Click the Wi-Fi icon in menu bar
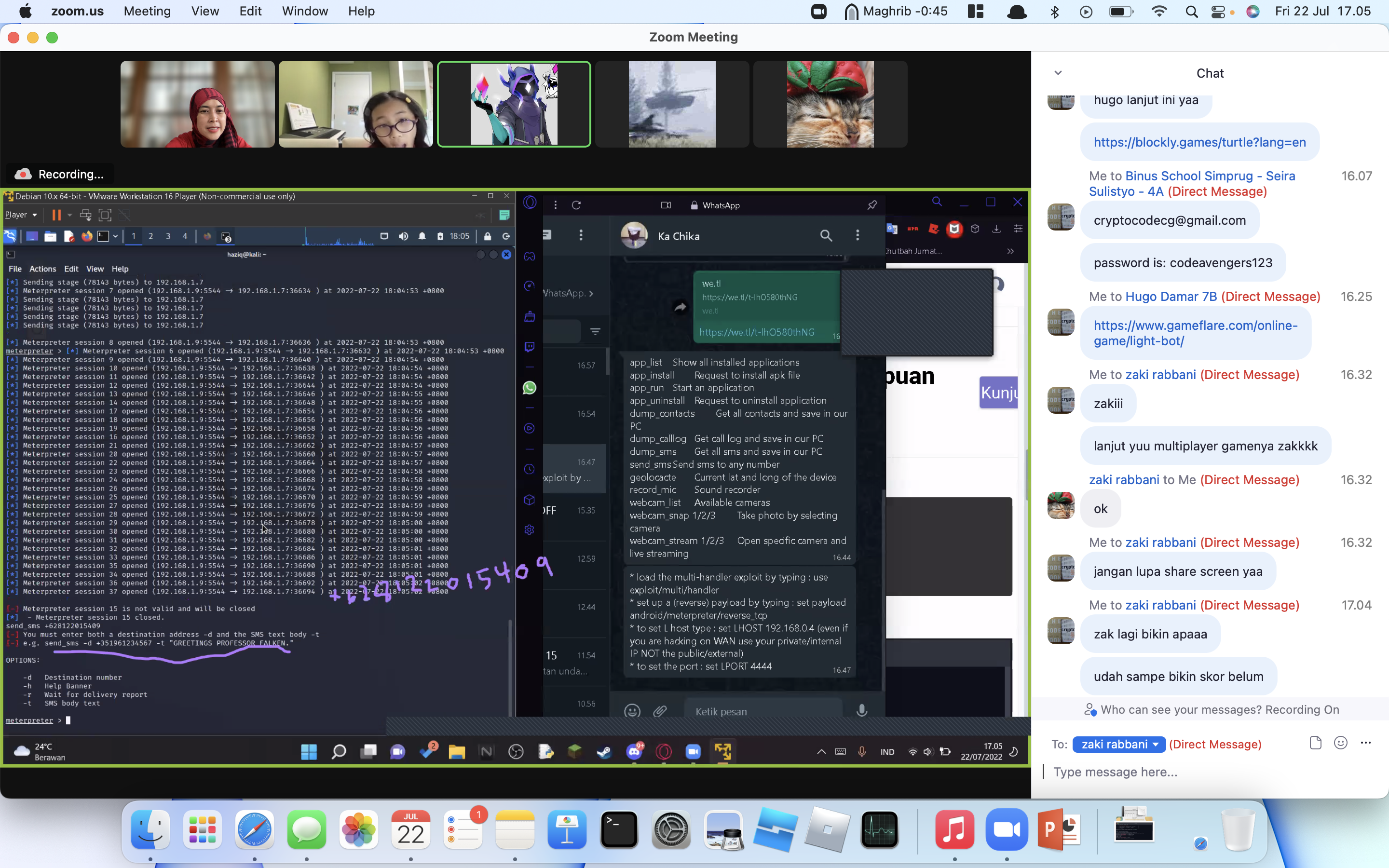This screenshot has width=1389, height=868. coord(1159,12)
